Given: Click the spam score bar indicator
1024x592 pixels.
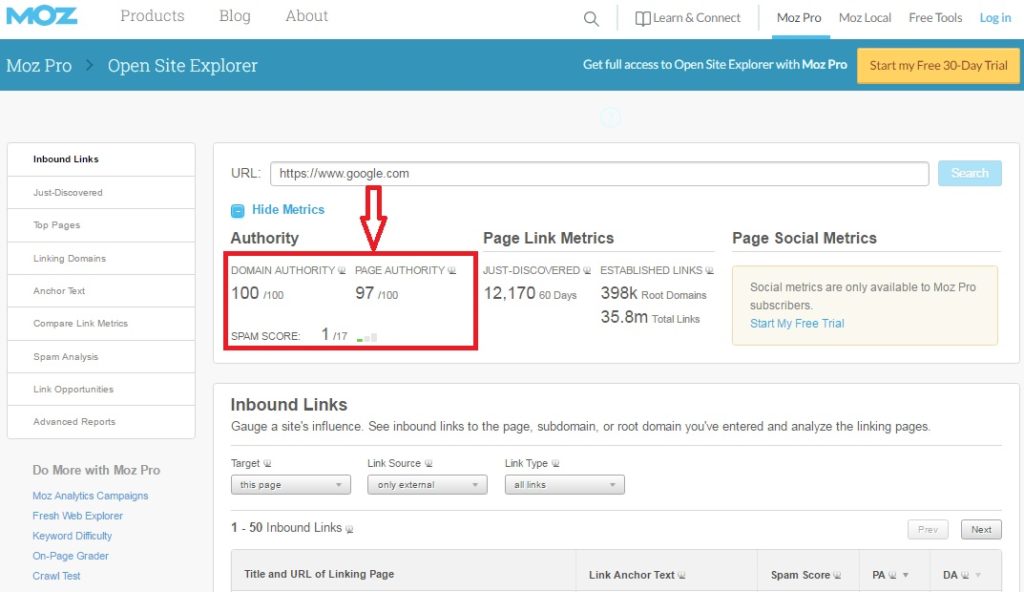Looking at the screenshot, I should (366, 337).
